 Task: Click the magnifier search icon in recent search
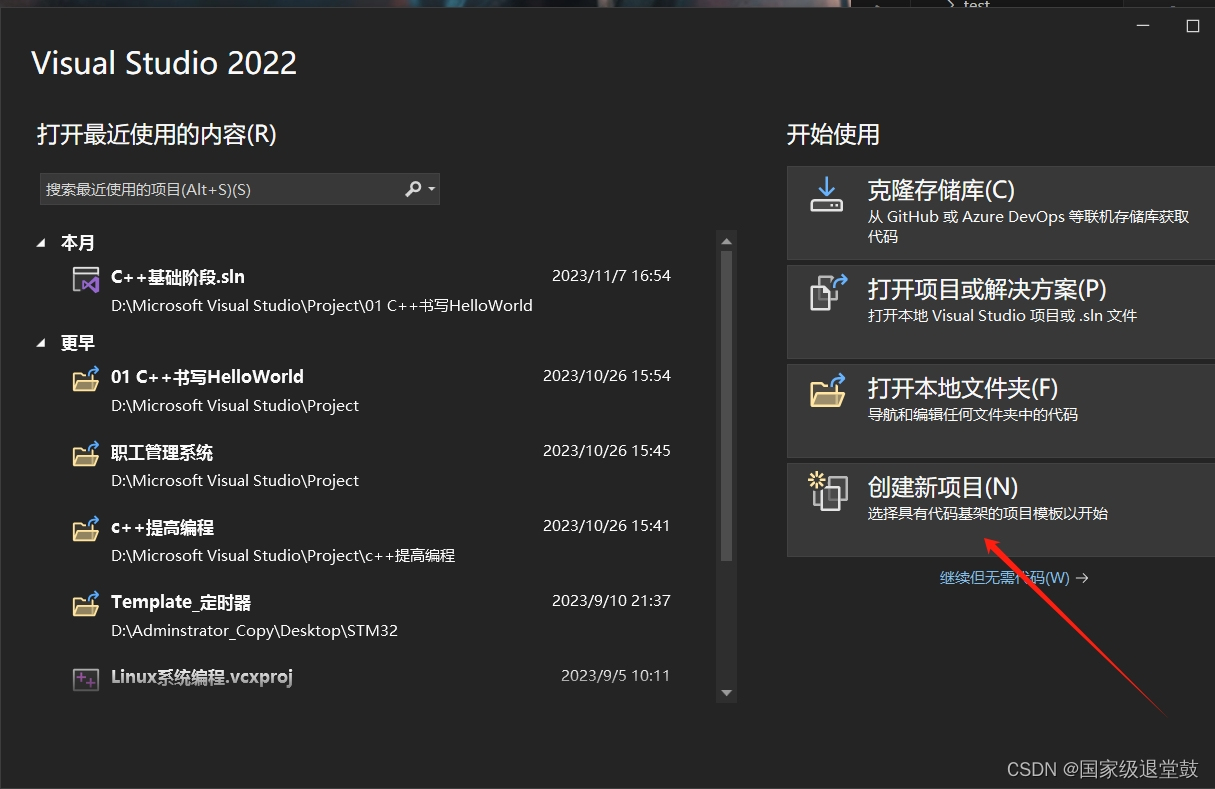[x=413, y=189]
